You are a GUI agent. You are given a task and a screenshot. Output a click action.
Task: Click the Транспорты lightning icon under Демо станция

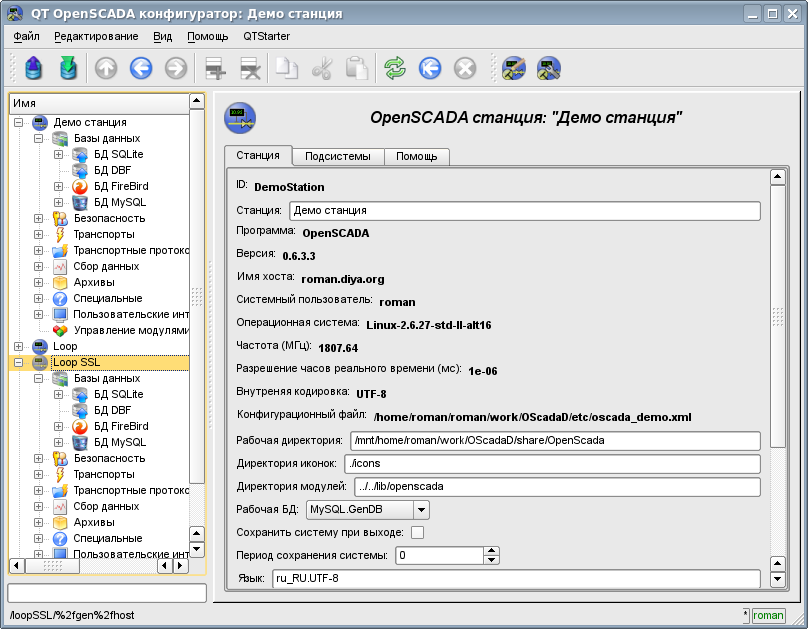point(60,234)
